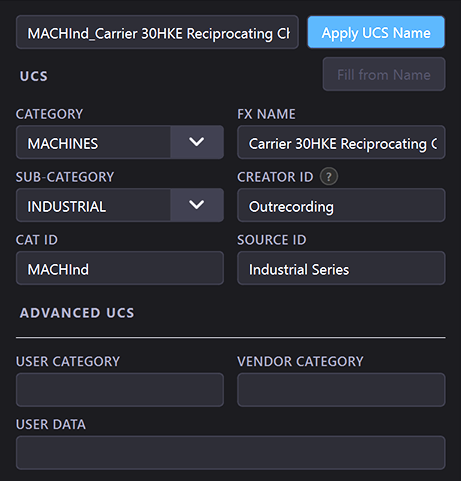Screen dimensions: 461x481
Task: Click the empty User Category field
Action: pyautogui.click(x=120, y=390)
